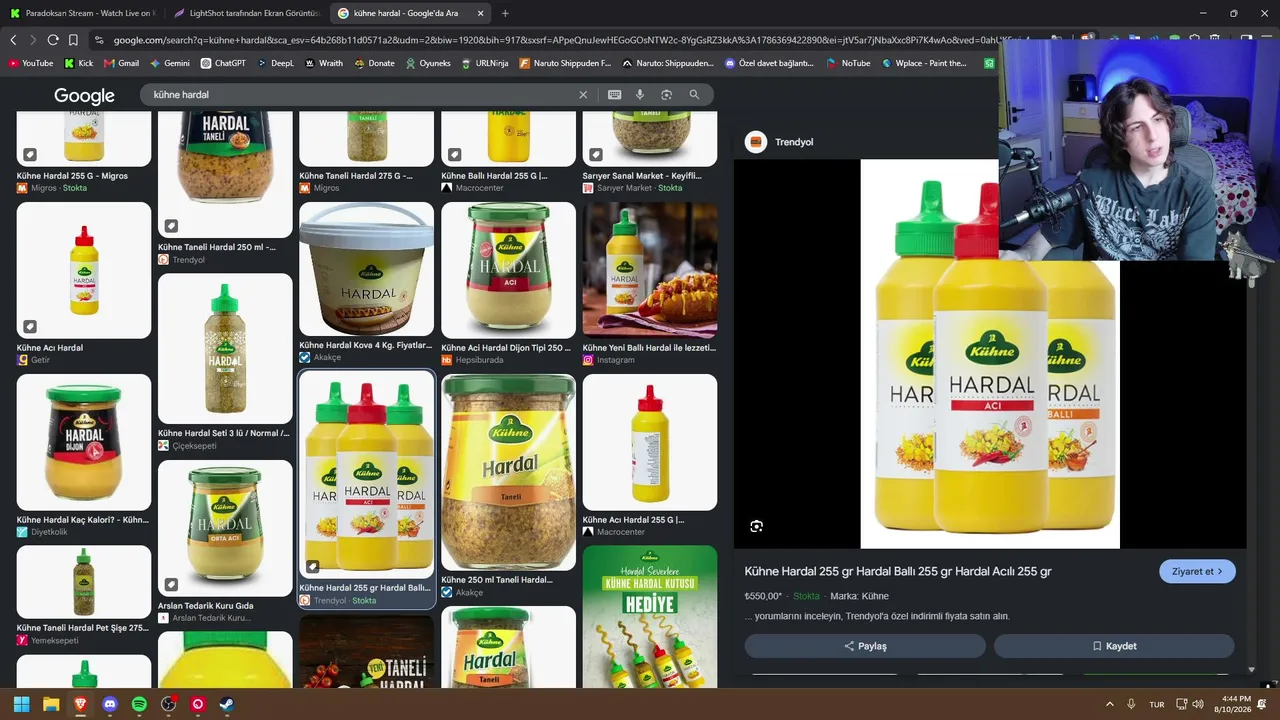Screen dimensions: 1280x720
Task: Search by image using the lens icon
Action: coord(667,95)
